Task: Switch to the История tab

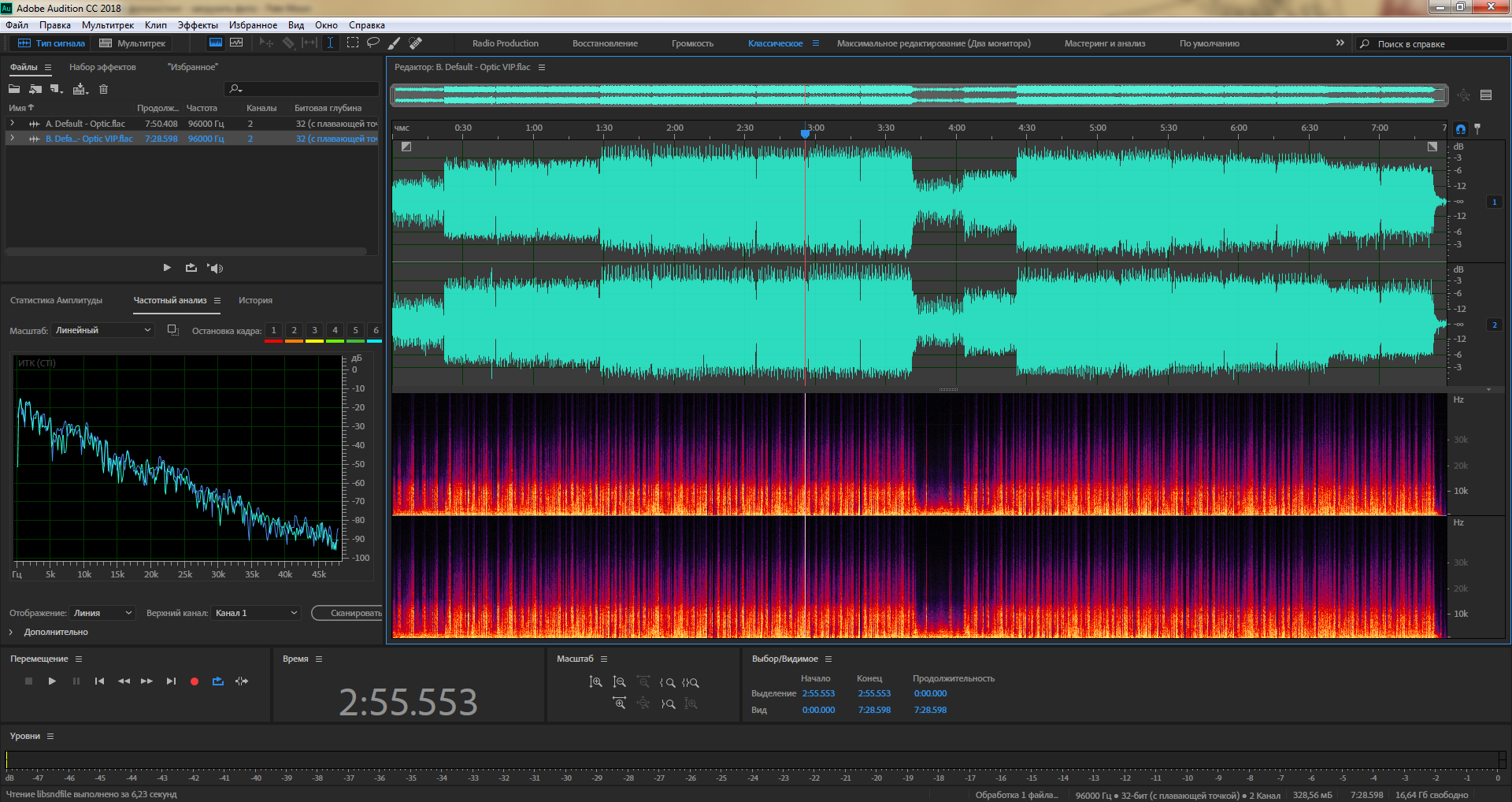Action: [x=255, y=300]
